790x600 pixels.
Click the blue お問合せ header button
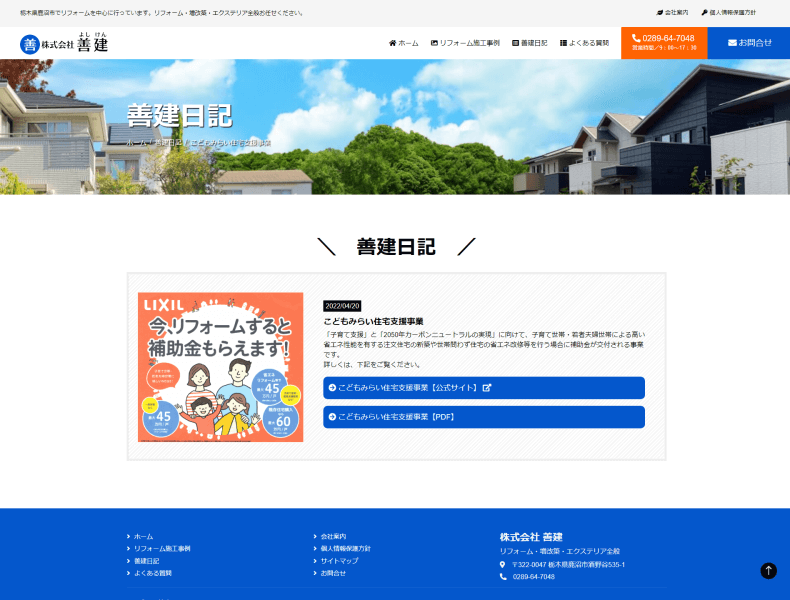pos(749,43)
